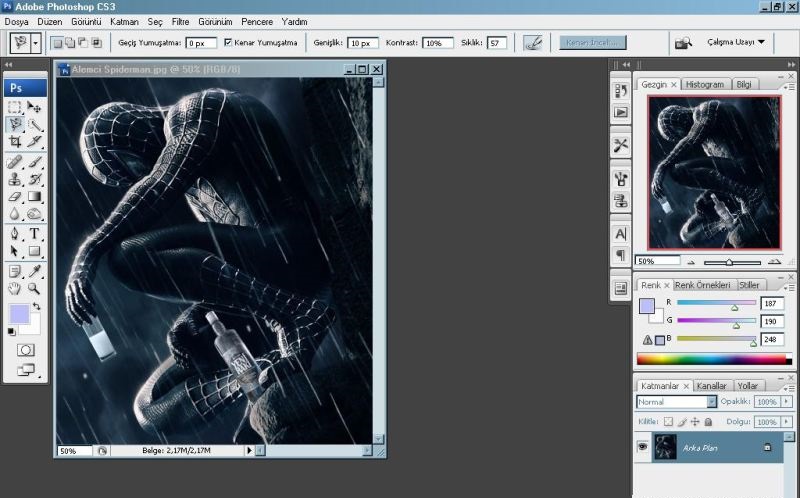This screenshot has height=498, width=800.
Task: Open Character panel icon in dock
Action: tap(620, 234)
